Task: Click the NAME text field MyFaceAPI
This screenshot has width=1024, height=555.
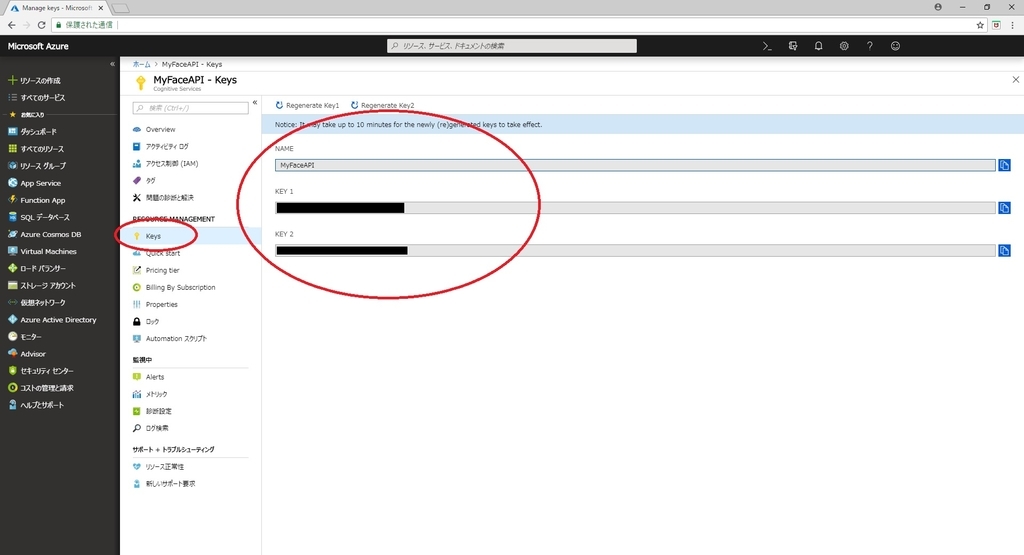Action: 635,165
